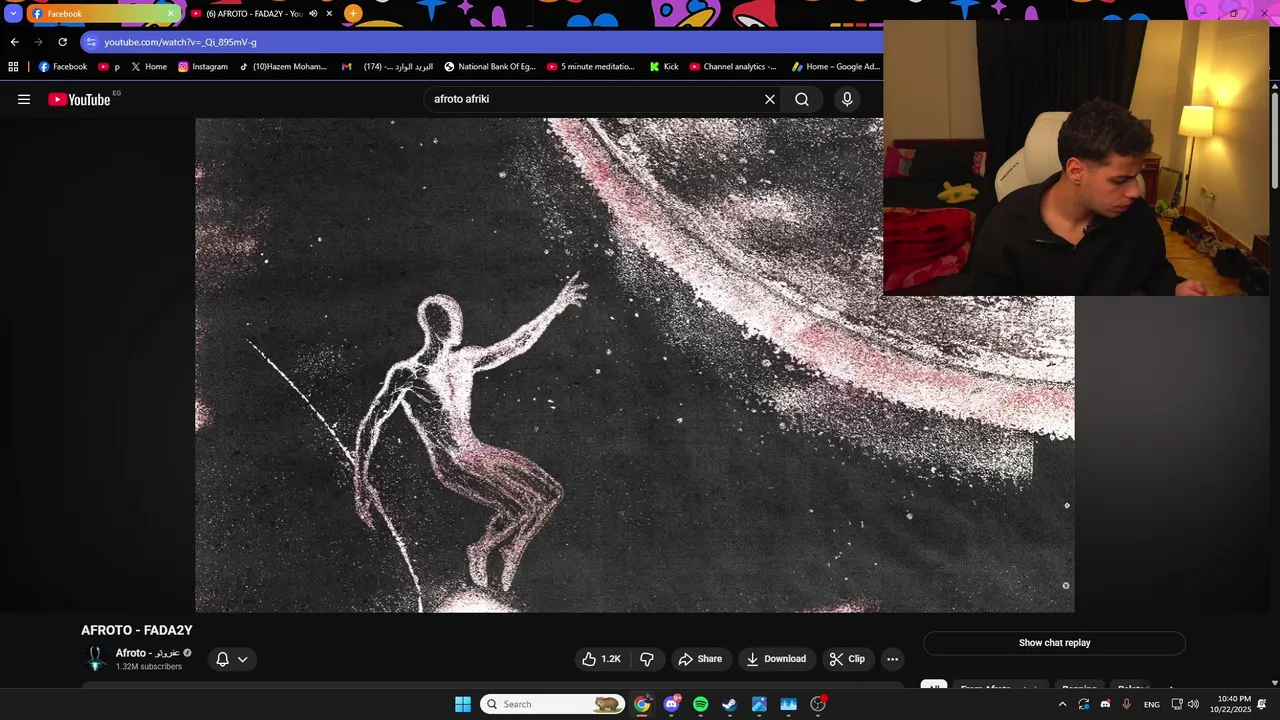
Task: Click the Windows taskbar Search box
Action: [552, 704]
